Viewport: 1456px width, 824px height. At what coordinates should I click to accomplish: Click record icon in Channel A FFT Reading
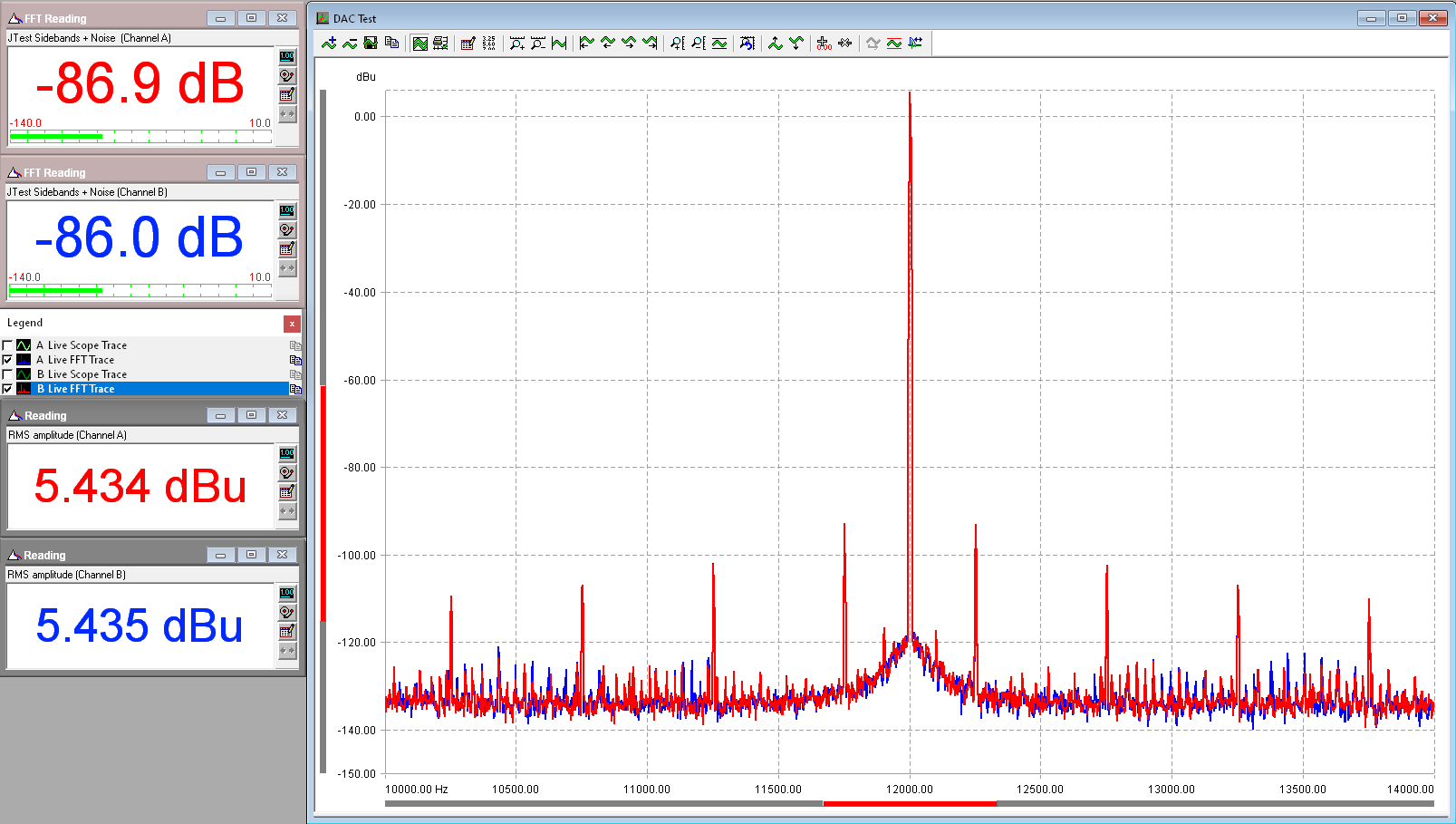click(x=287, y=75)
